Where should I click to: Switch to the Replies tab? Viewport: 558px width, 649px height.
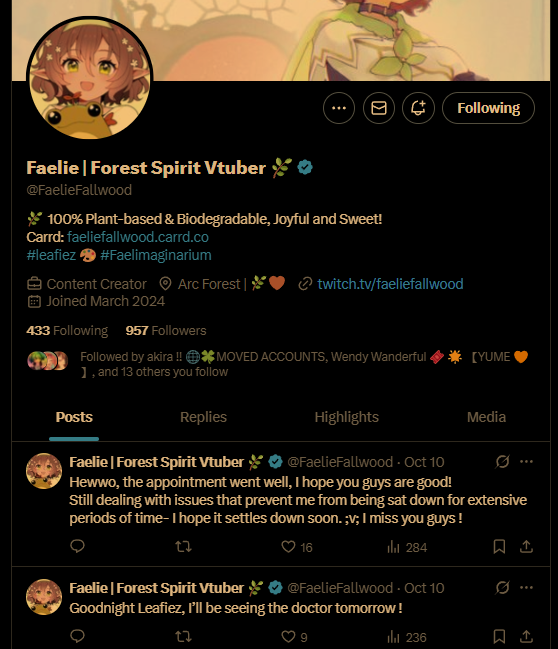203,417
